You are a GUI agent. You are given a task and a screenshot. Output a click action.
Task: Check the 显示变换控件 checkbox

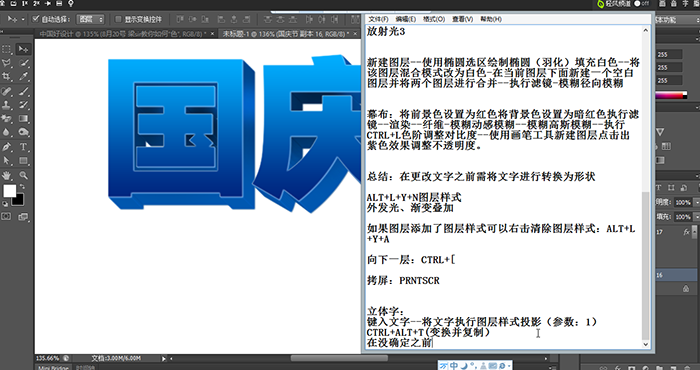(118, 19)
